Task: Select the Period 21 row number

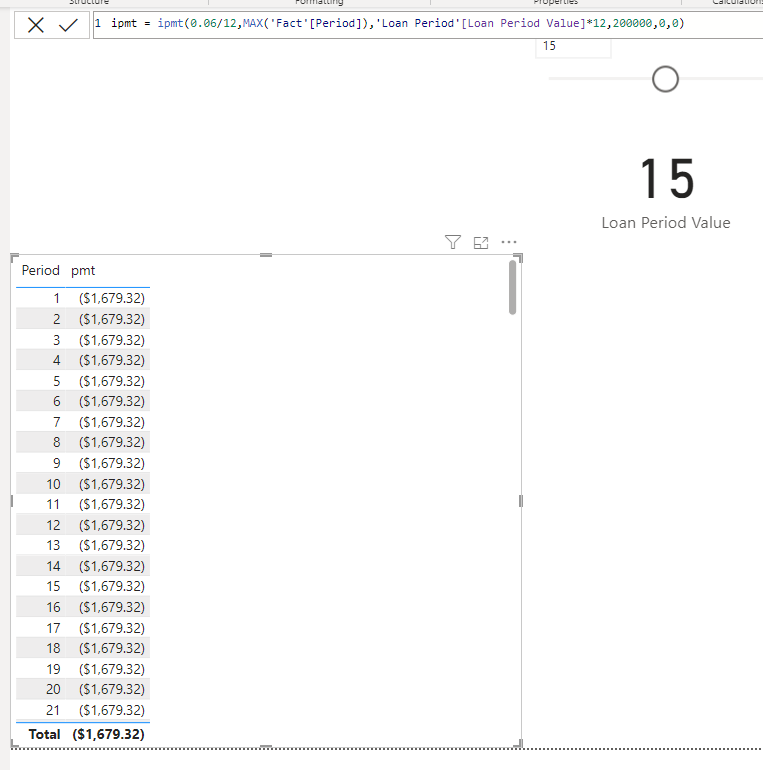Action: click(x=54, y=711)
